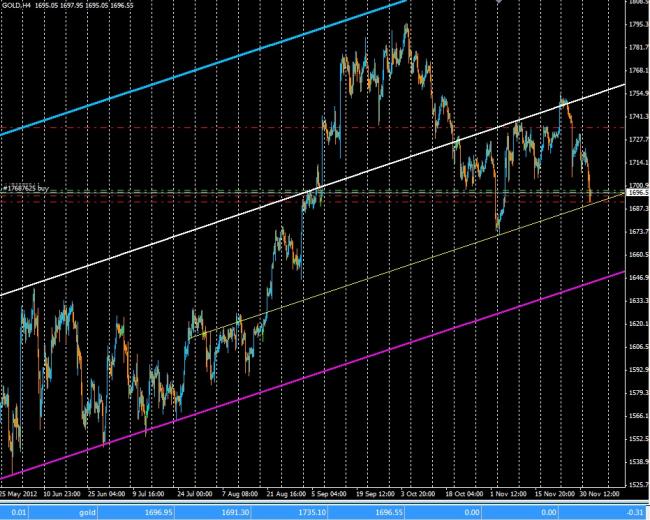Click the 1 Nov 12:00 time label
Viewport: 650px width, 520px height.
(x=508, y=494)
